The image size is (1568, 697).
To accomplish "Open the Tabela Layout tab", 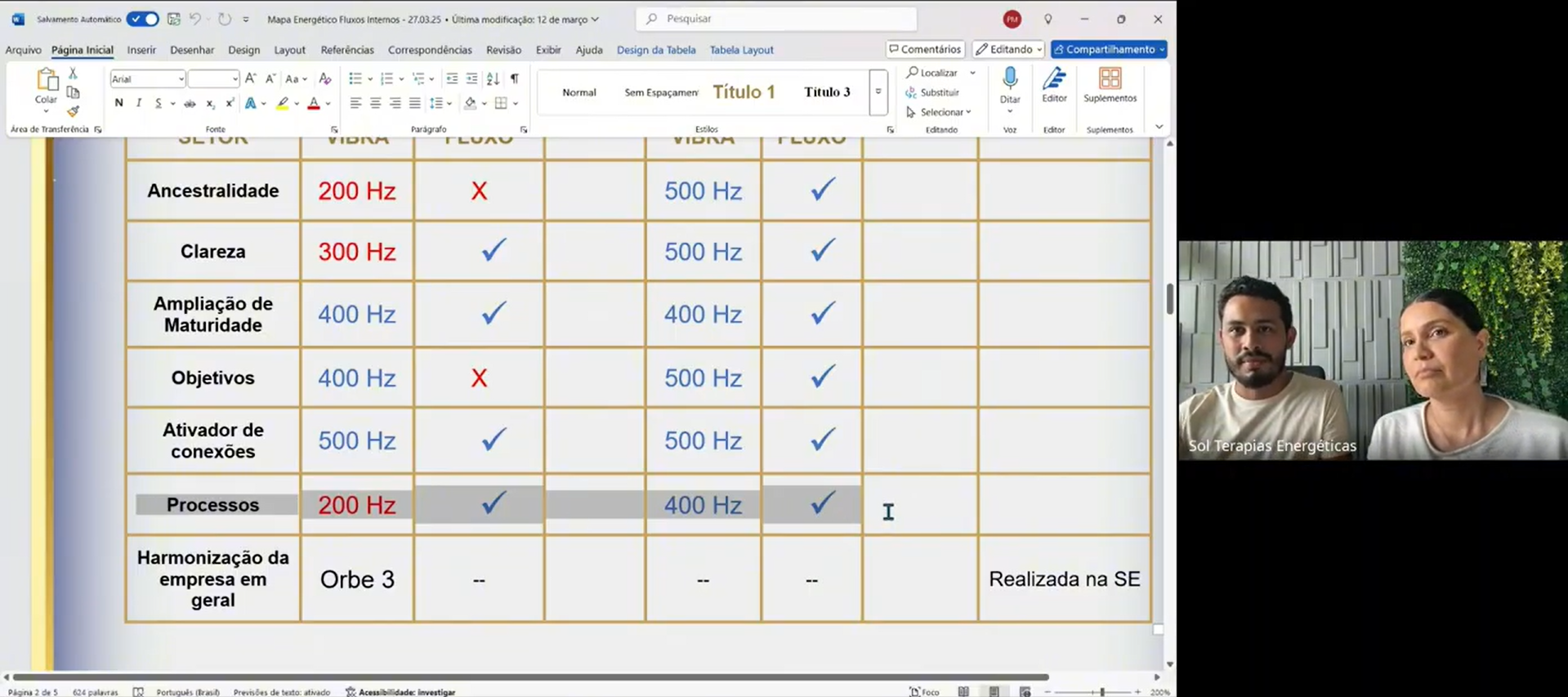I will pyautogui.click(x=741, y=50).
